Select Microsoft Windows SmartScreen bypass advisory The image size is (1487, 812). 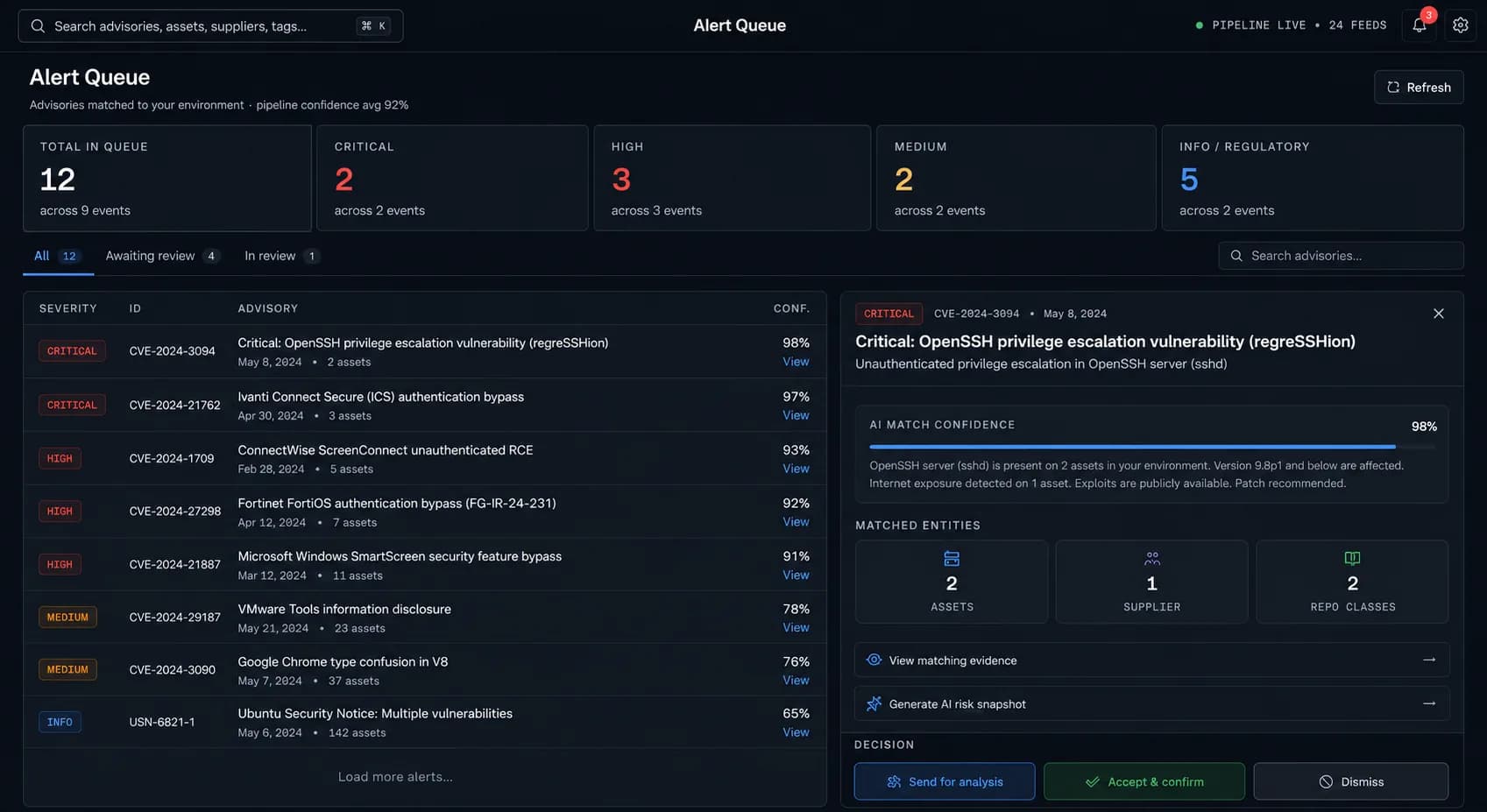pyautogui.click(x=400, y=556)
